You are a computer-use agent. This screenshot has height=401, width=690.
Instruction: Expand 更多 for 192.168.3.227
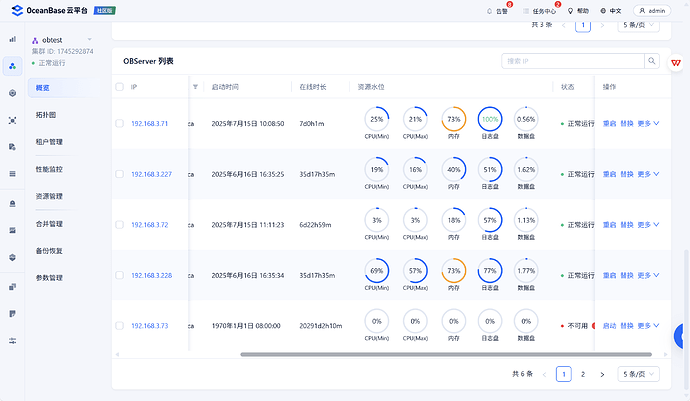649,174
